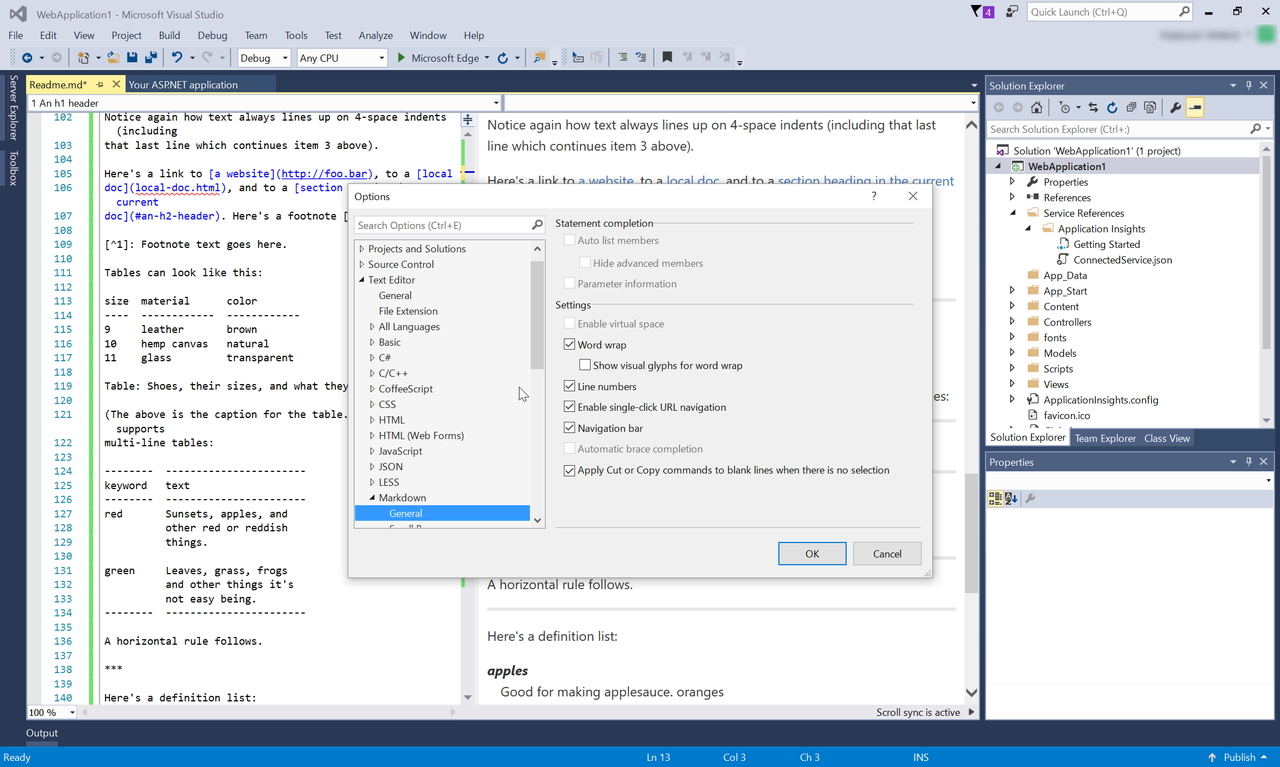Save the current file with the disk icon
Viewport: 1280px width, 767px height.
132,58
